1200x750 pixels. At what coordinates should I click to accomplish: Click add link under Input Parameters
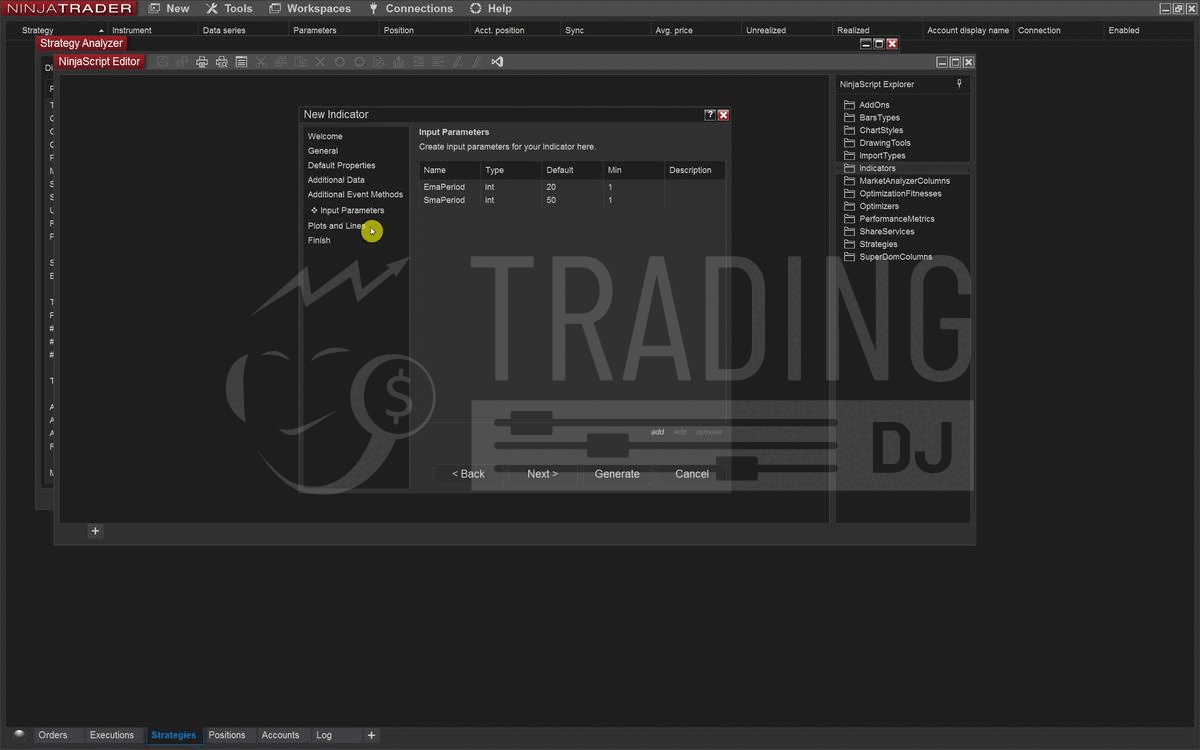click(x=657, y=432)
